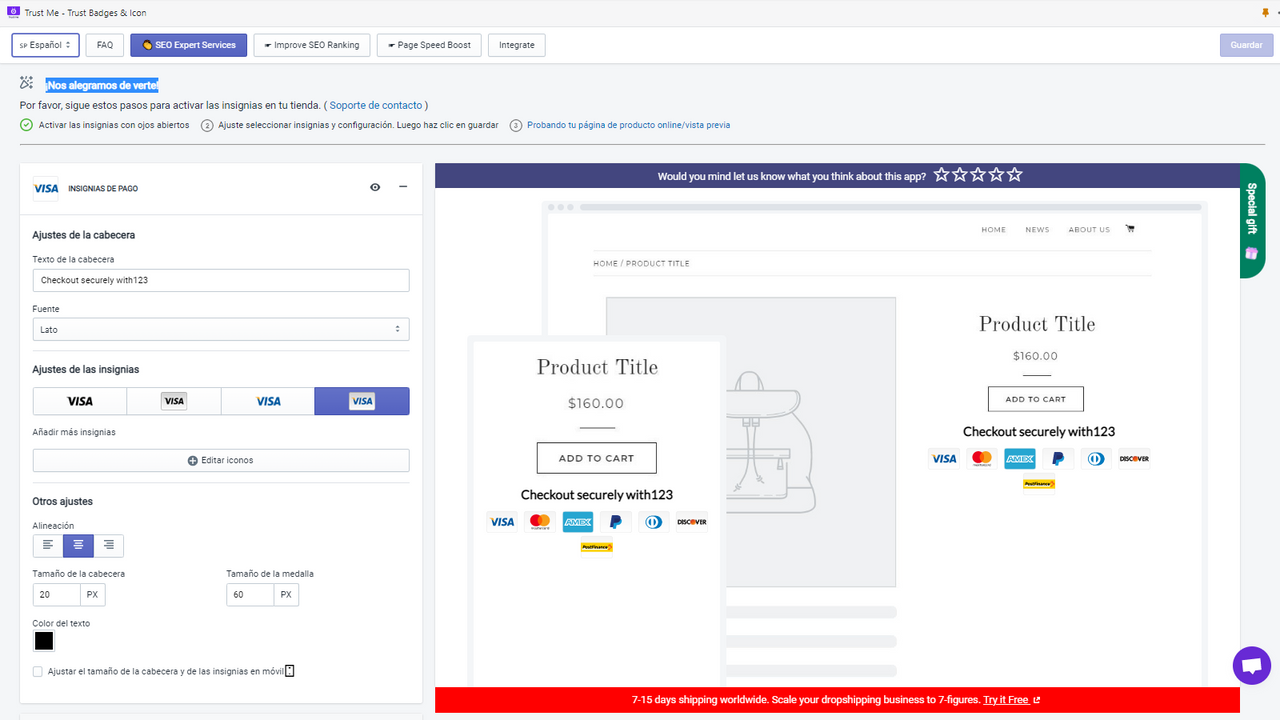Viewport: 1280px width, 720px height.
Task: Click HOME in preview navigation menu
Action: point(994,230)
